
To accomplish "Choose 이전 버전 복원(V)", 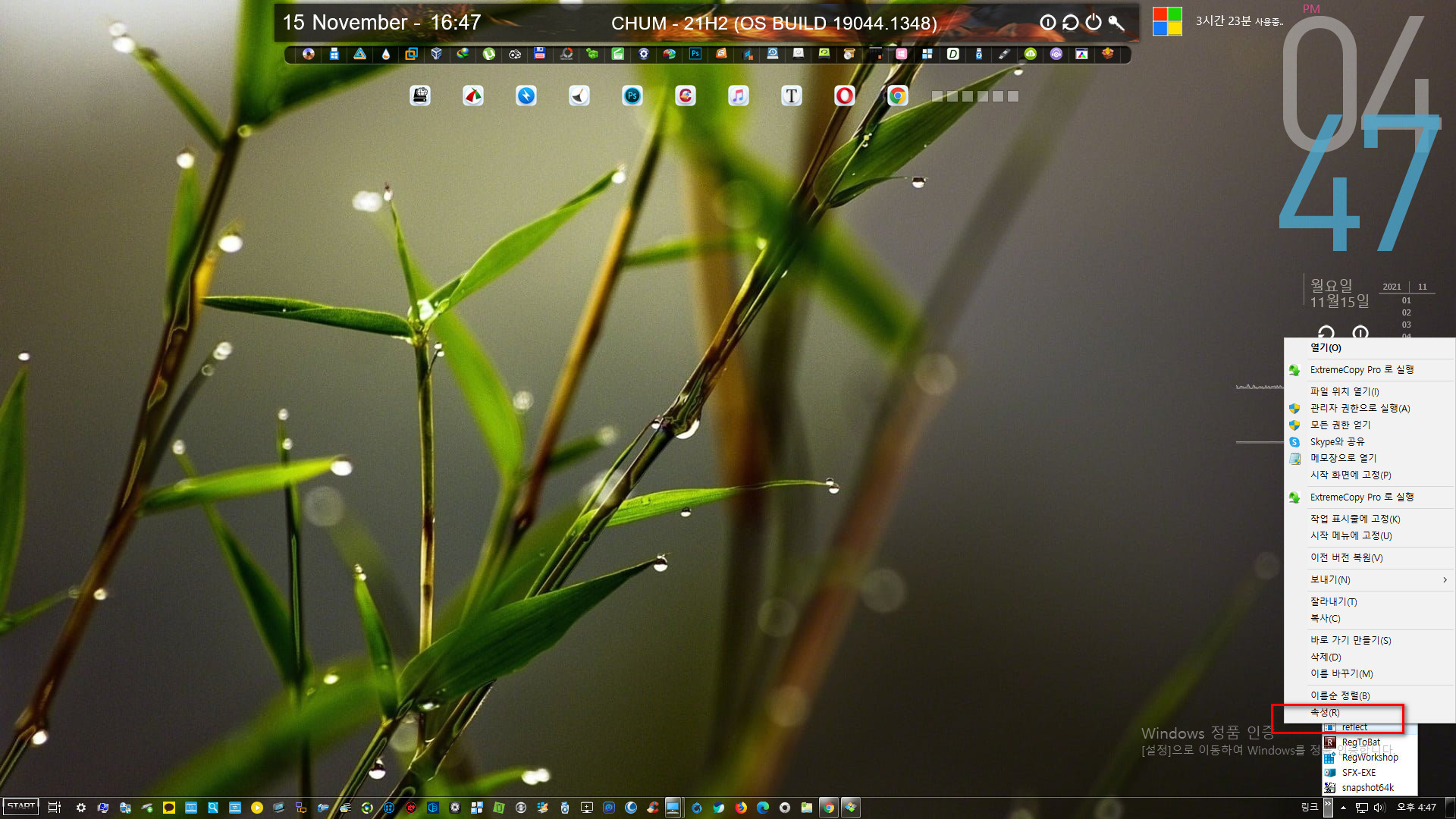I will click(x=1370, y=557).
